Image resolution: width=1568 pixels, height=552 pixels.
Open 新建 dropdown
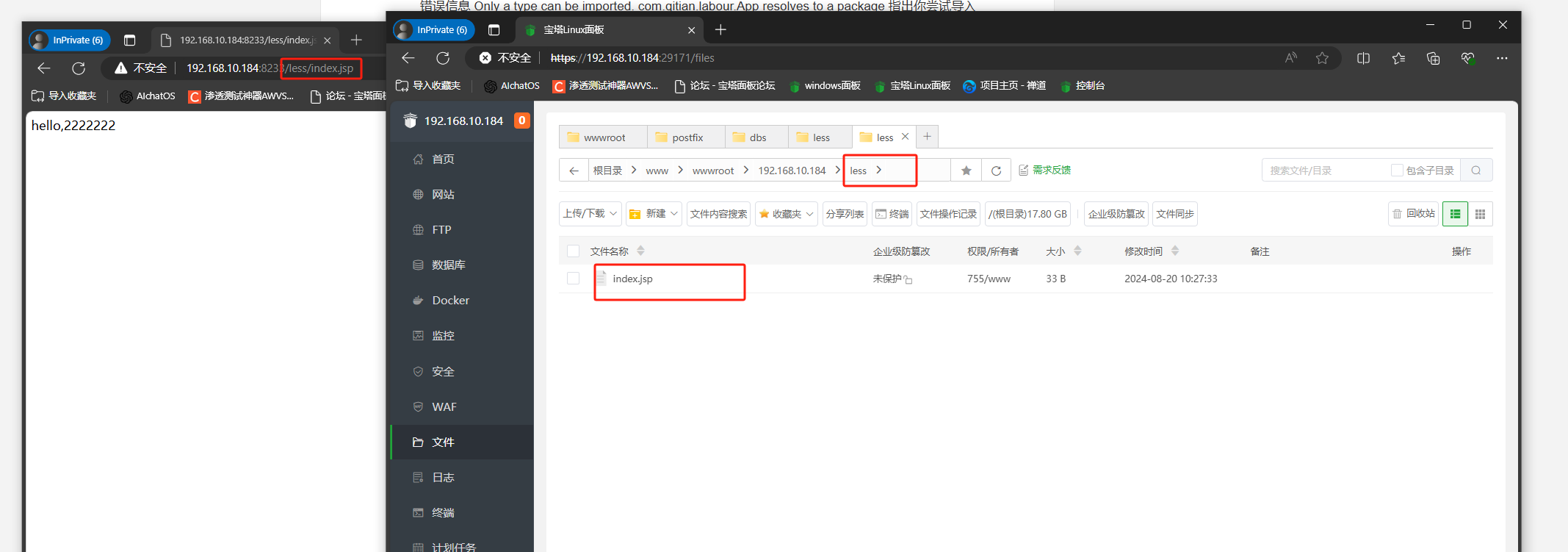pos(654,214)
